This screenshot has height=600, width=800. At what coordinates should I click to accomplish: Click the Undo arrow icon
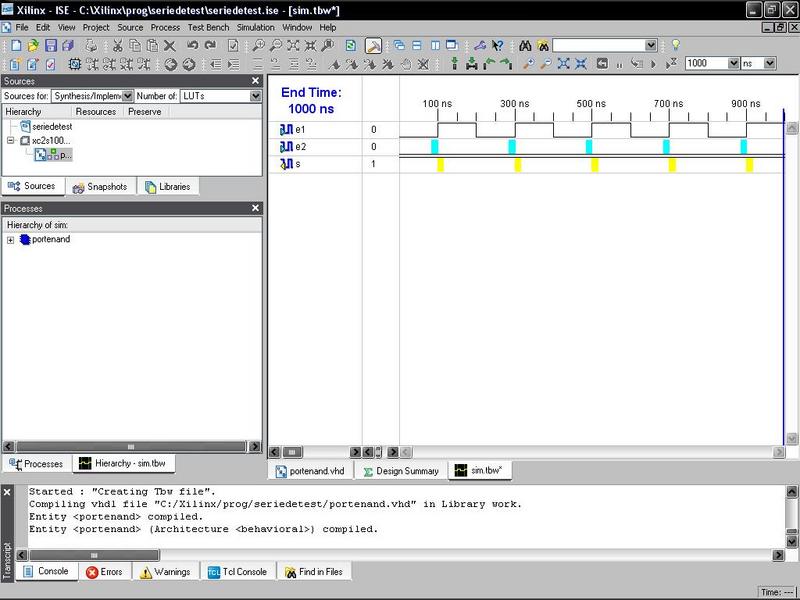click(192, 46)
